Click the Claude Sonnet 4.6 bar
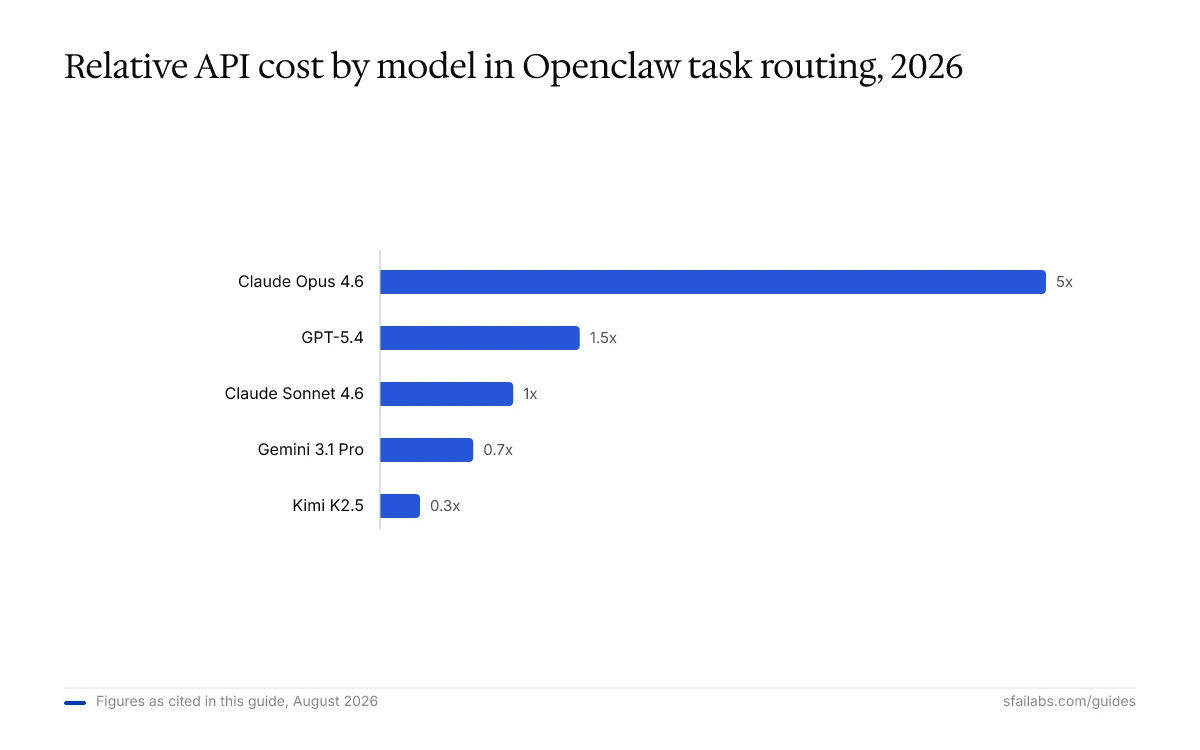Screen dimensions: 1200x750 point(446,394)
